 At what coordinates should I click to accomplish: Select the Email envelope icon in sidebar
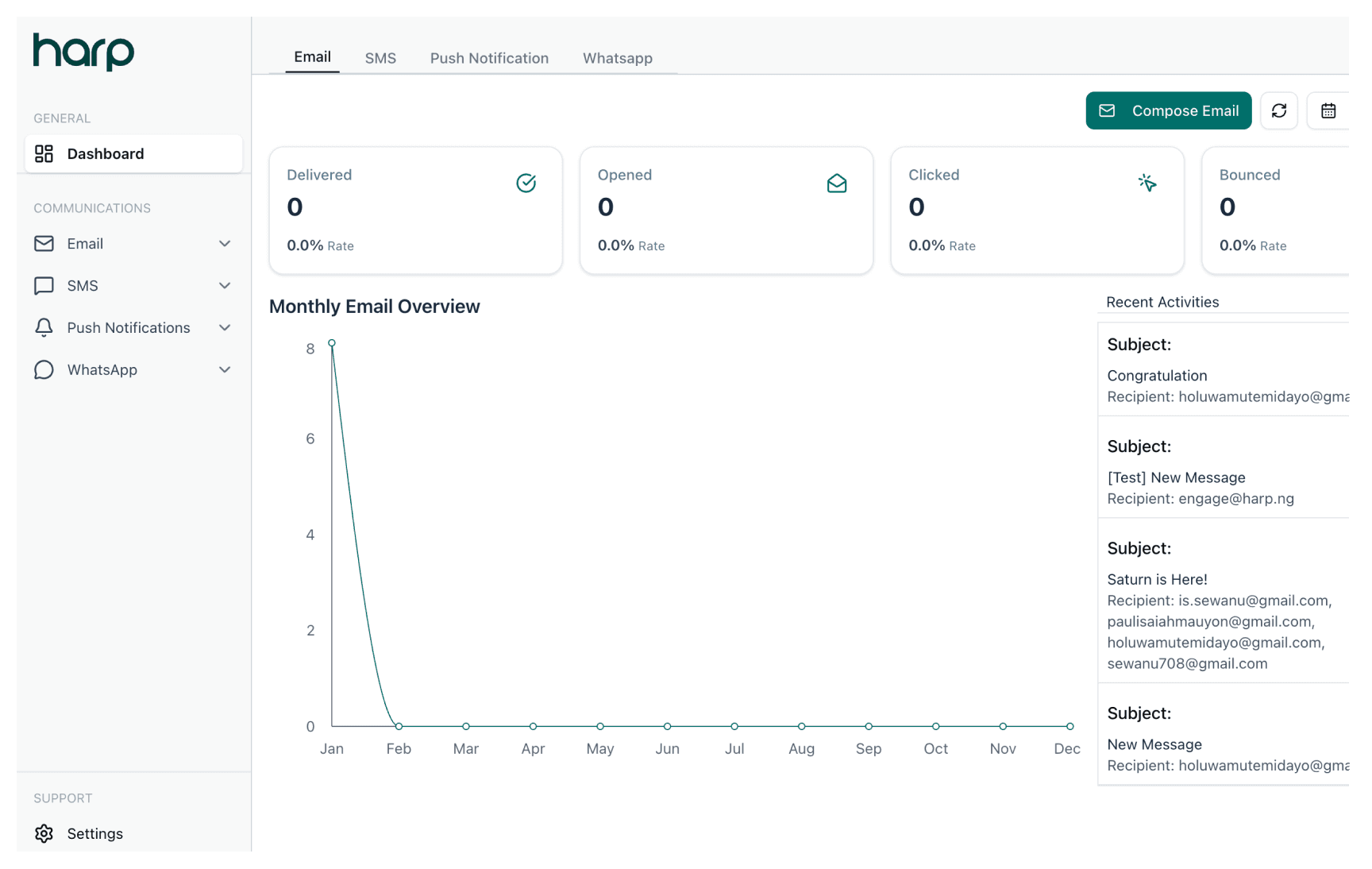44,243
